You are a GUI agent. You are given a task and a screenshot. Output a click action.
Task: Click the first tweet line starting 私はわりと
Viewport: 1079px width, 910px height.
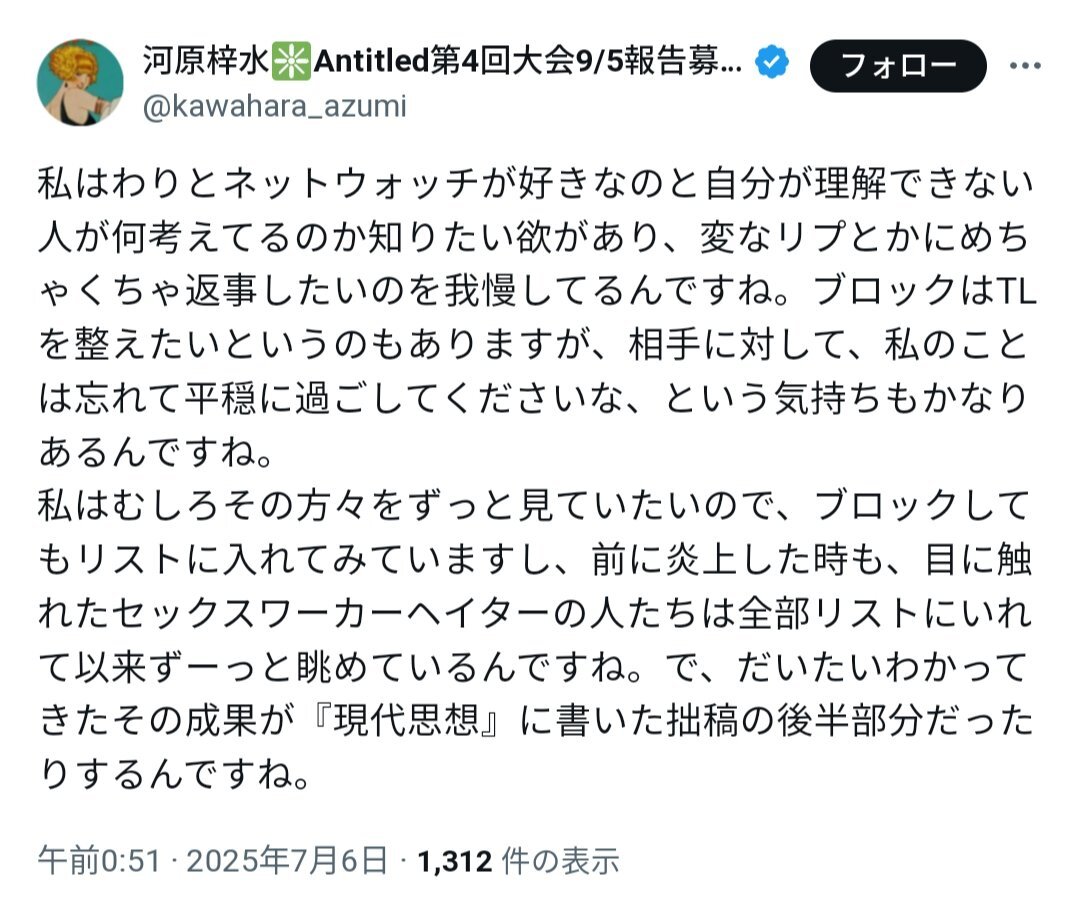point(537,184)
